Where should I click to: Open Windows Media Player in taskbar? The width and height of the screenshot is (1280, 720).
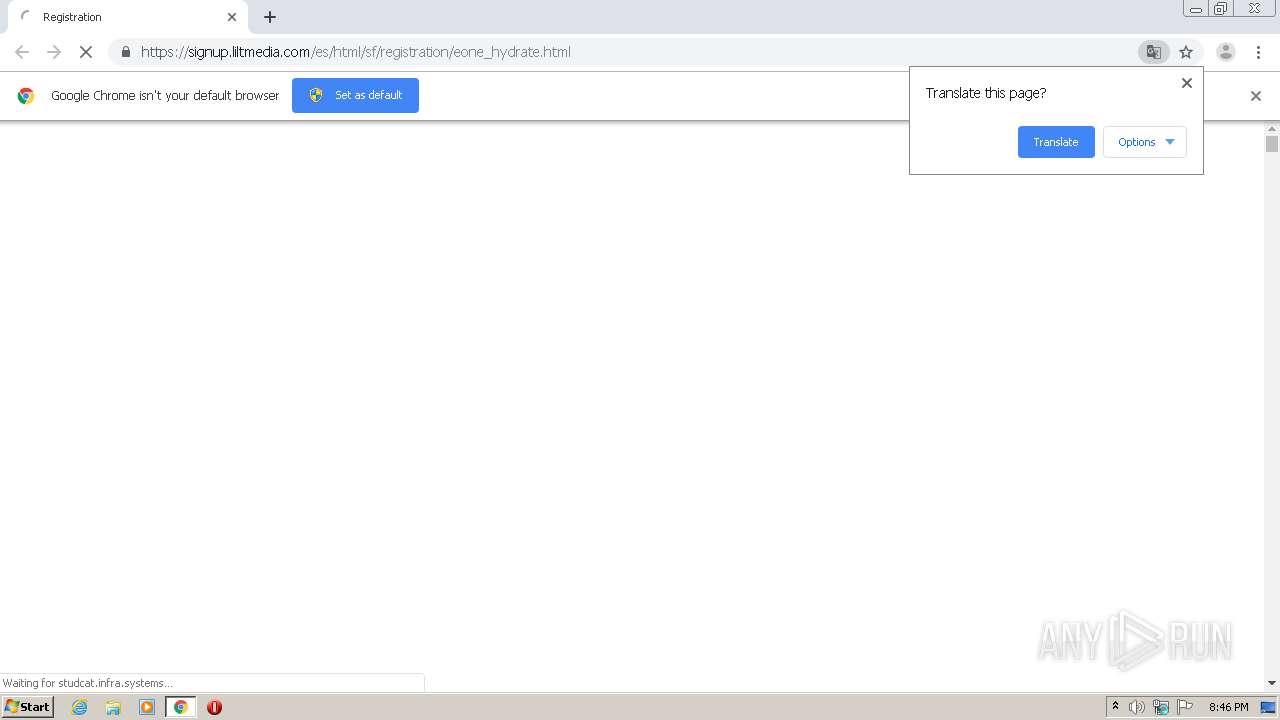(147, 707)
